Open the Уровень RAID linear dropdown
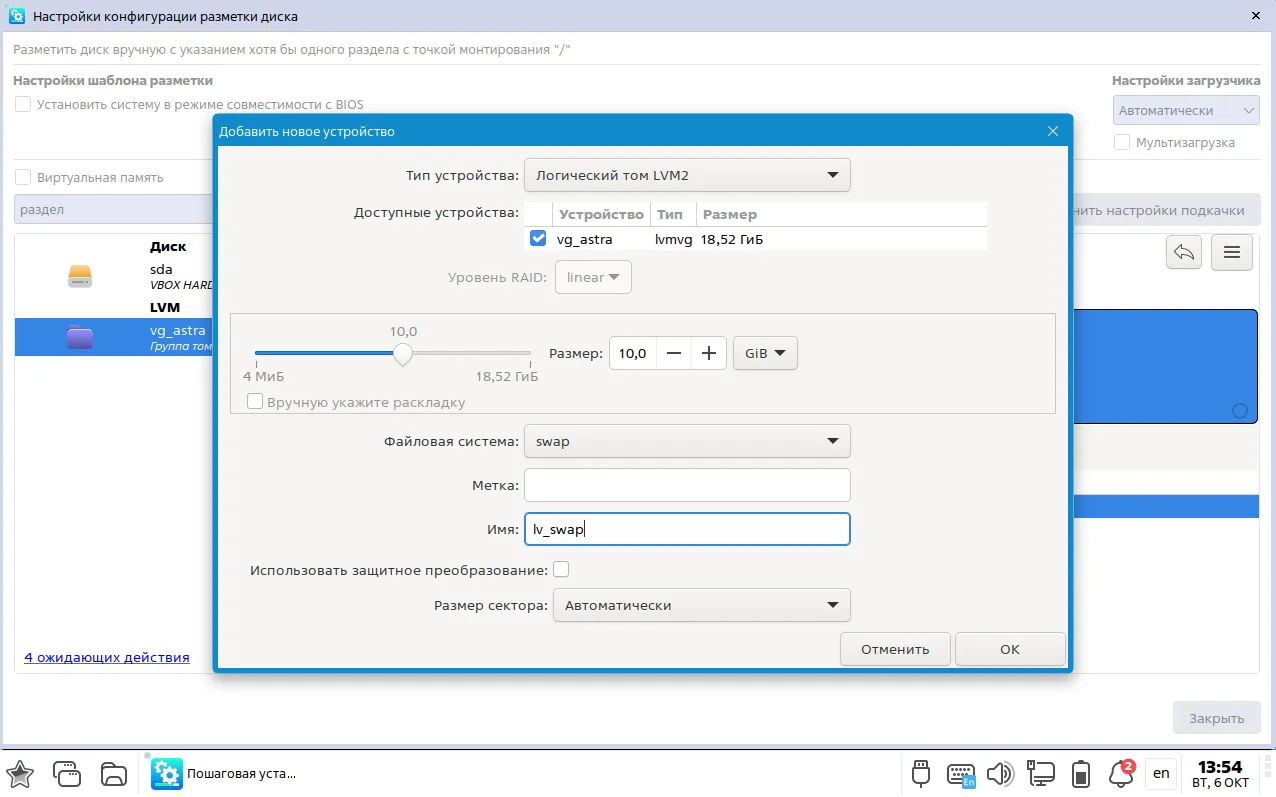This screenshot has width=1276, height=797. tap(593, 277)
